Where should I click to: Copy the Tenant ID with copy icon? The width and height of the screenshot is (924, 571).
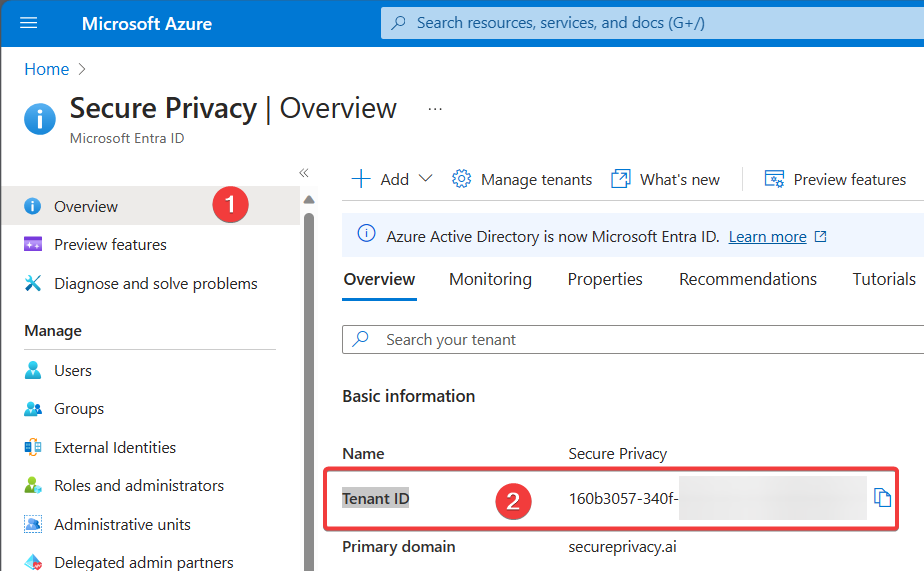[882, 498]
